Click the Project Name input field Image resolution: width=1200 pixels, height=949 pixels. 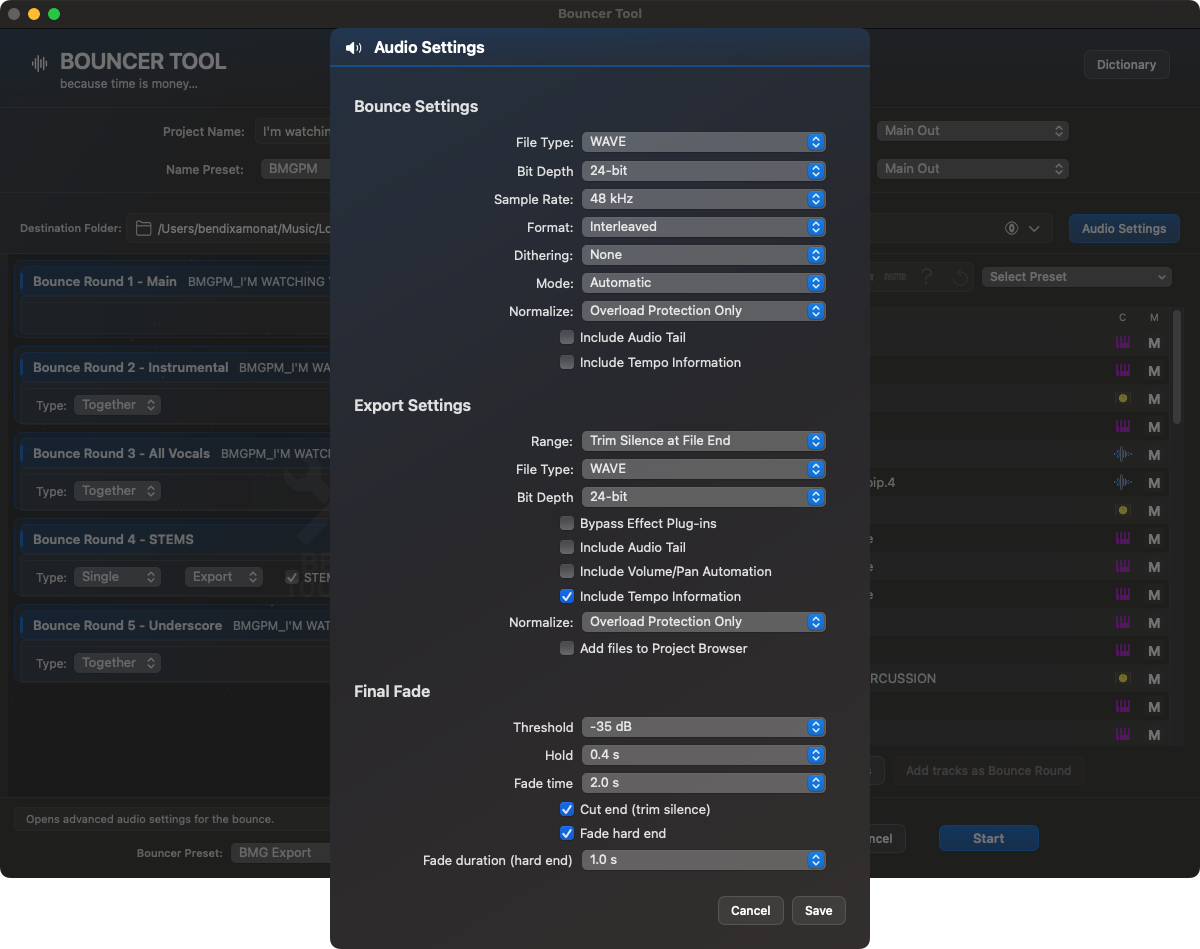tap(293, 132)
